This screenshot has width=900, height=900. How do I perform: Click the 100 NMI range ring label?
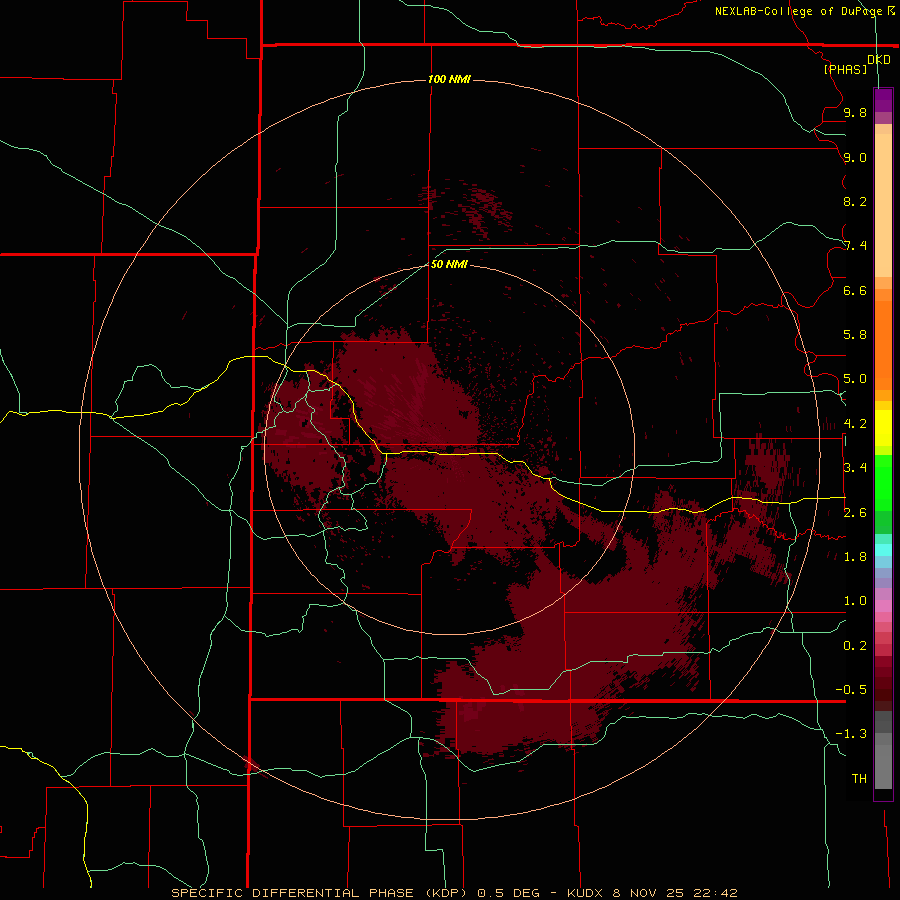pyautogui.click(x=449, y=79)
